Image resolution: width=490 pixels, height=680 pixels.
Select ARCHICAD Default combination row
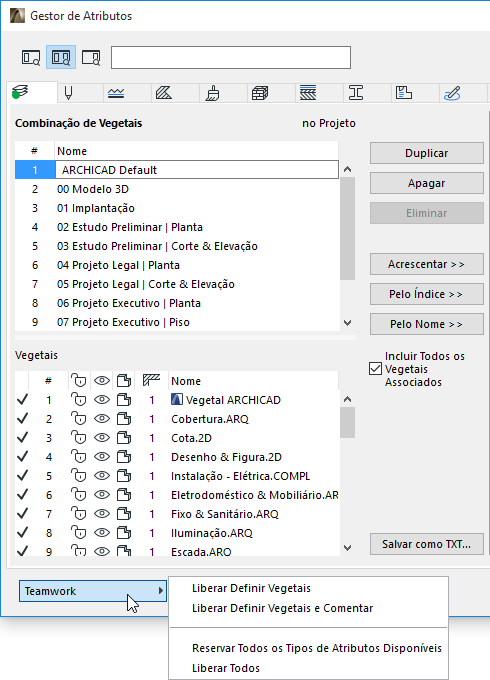(177, 170)
